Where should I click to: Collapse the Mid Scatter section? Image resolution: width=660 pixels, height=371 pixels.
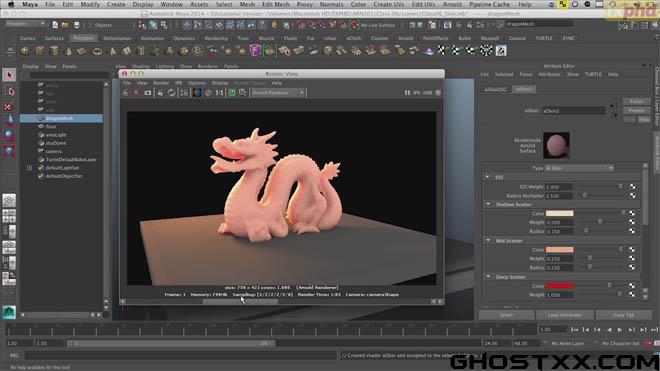pos(488,240)
